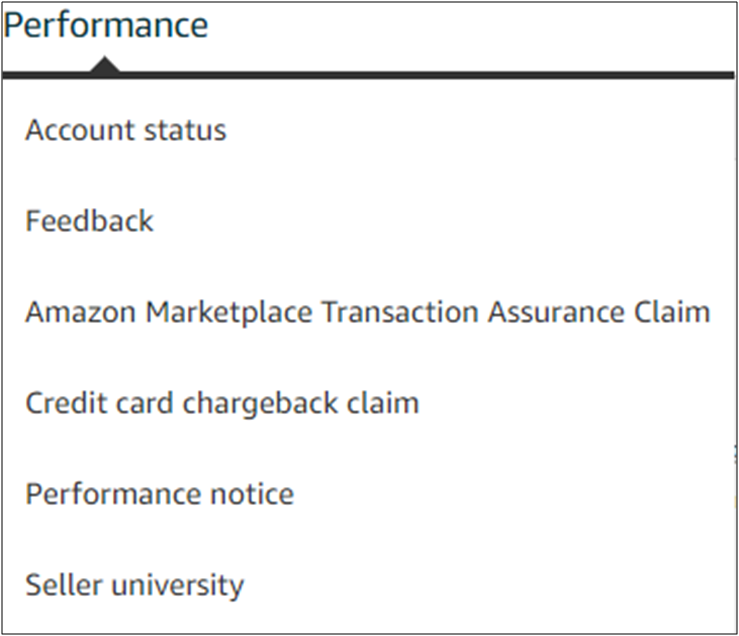The height and width of the screenshot is (636, 739).
Task: Open the A-to-z Transaction Assurance Claim link
Action: pos(367,312)
